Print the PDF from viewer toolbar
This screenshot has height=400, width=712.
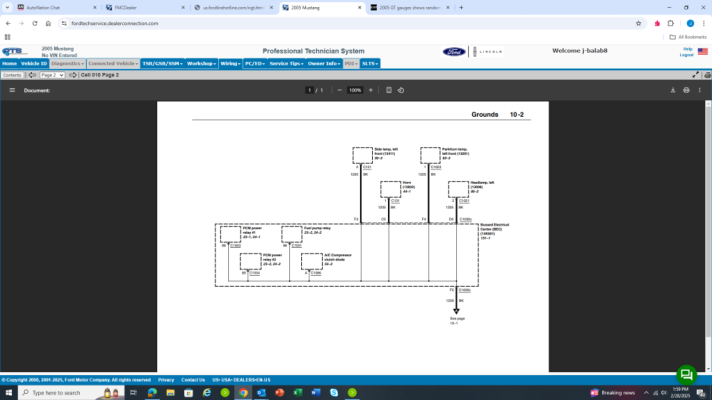point(686,90)
